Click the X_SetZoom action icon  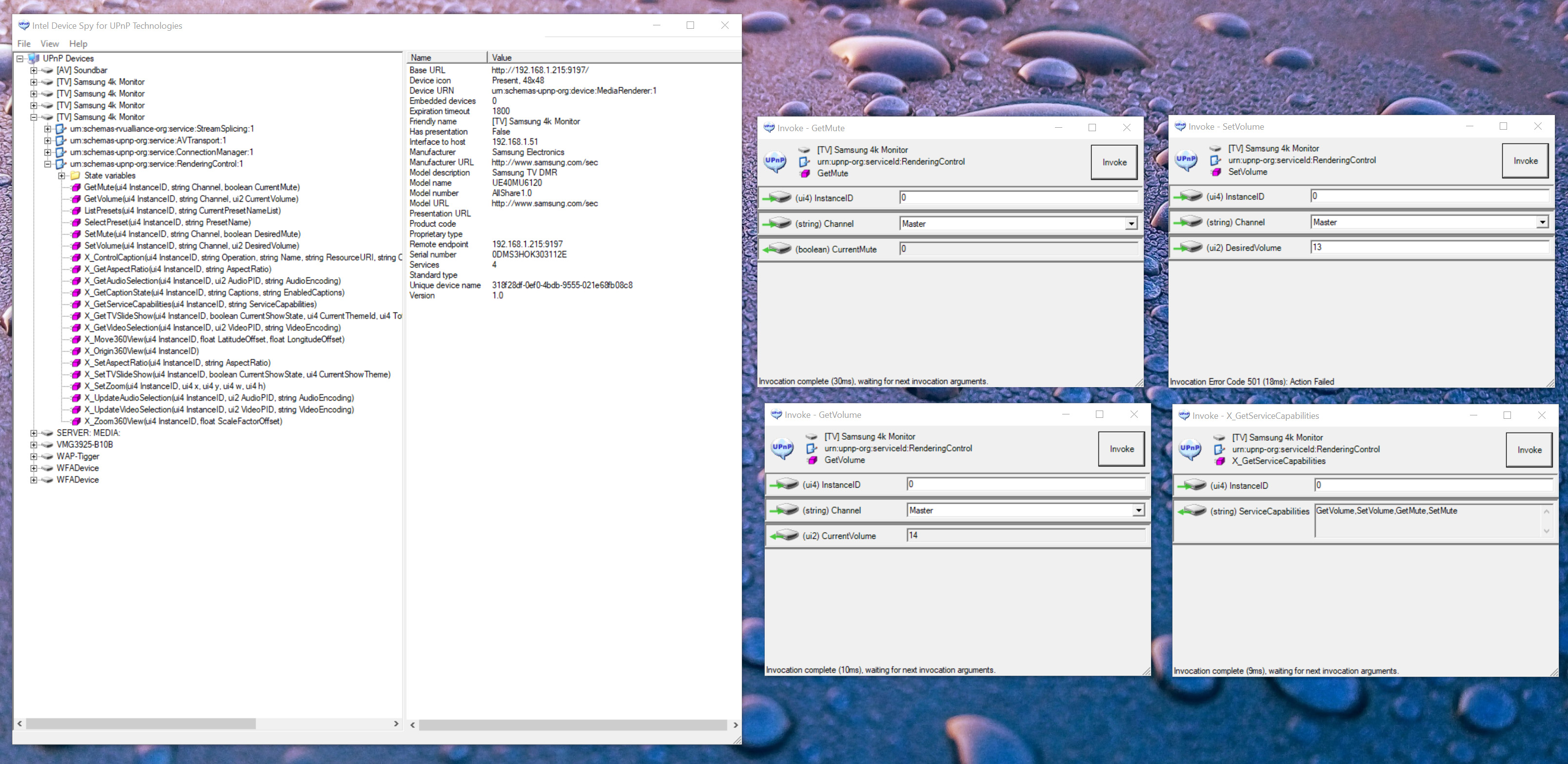(76, 386)
